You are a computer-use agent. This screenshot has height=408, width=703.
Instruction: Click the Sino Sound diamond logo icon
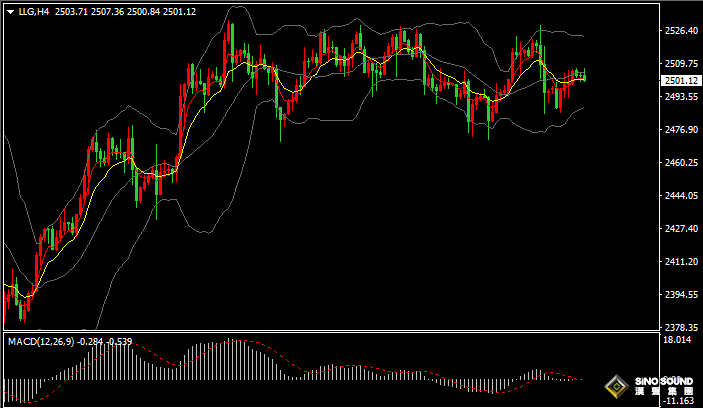(618, 387)
